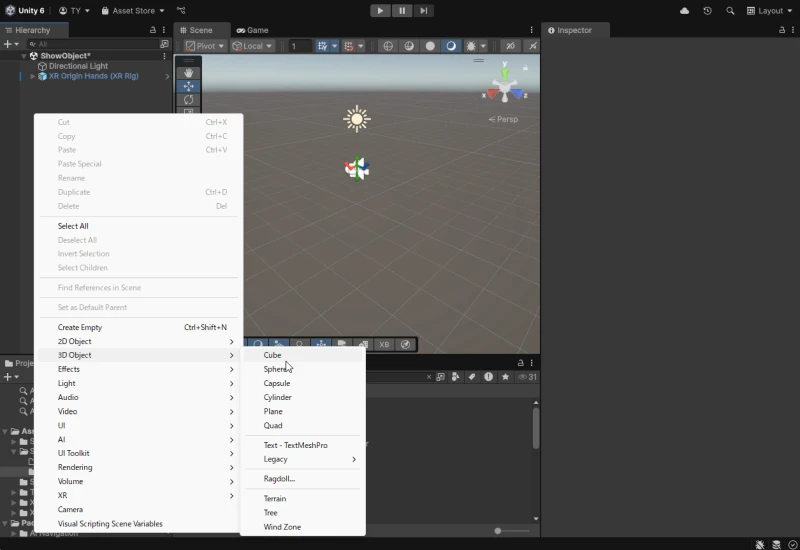Click the blue Z axis of the gizmo
The height and width of the screenshot is (550, 800).
pos(518,94)
